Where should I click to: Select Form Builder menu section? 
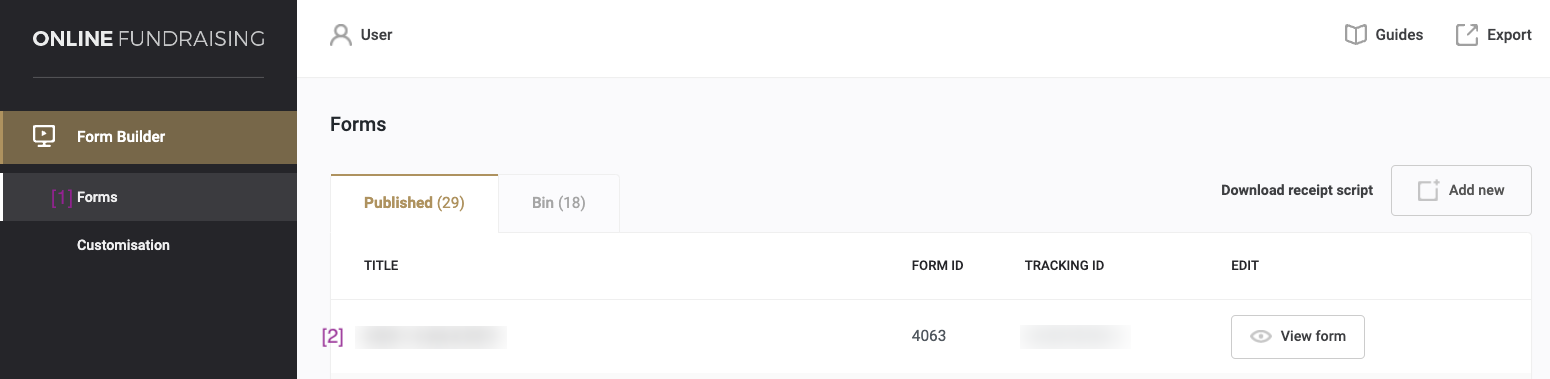148,137
